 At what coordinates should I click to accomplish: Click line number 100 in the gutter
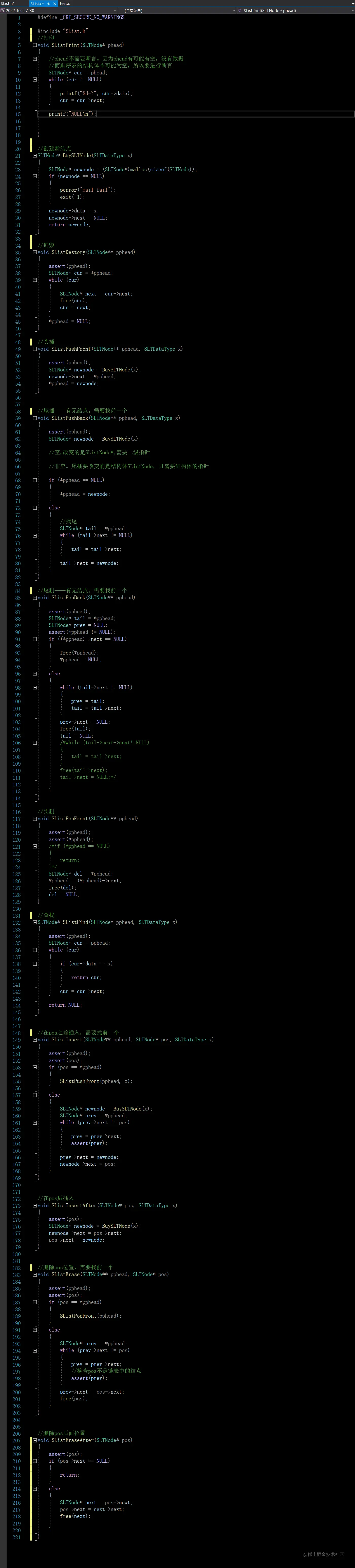tap(16, 701)
